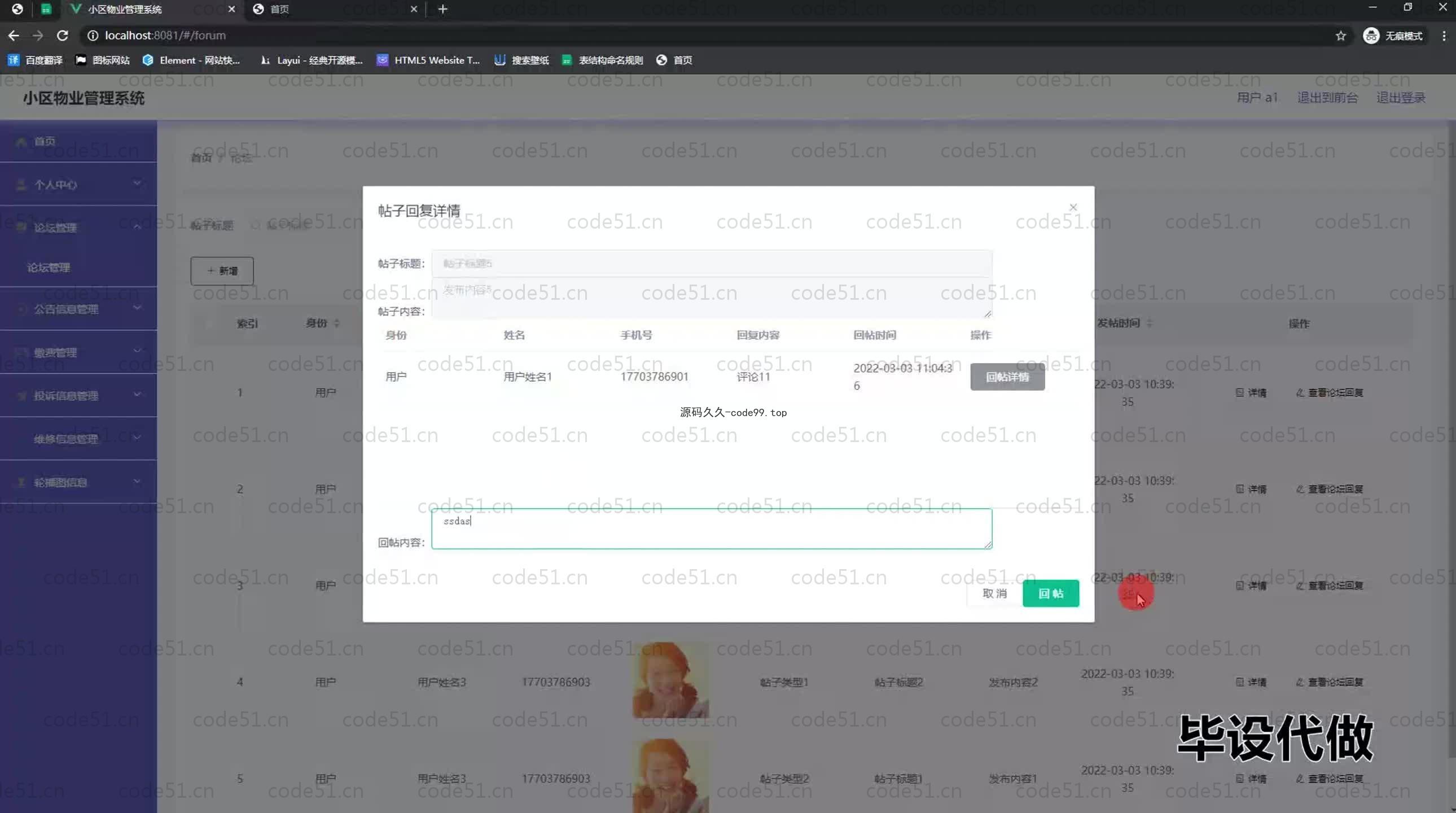This screenshot has height=813, width=1456.
Task: Close the 首页 browser tab
Action: 414,9
